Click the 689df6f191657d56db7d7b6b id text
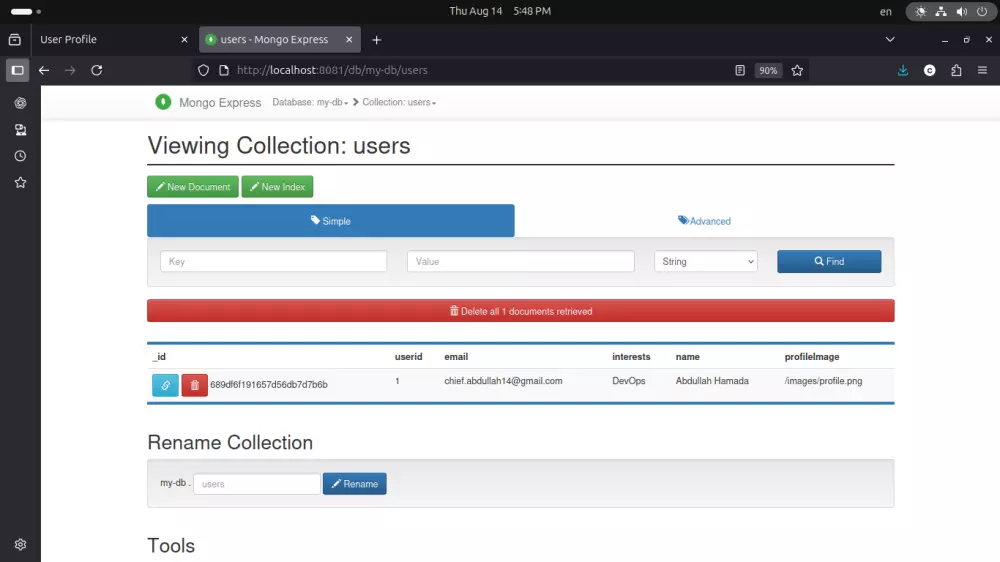 click(x=268, y=385)
